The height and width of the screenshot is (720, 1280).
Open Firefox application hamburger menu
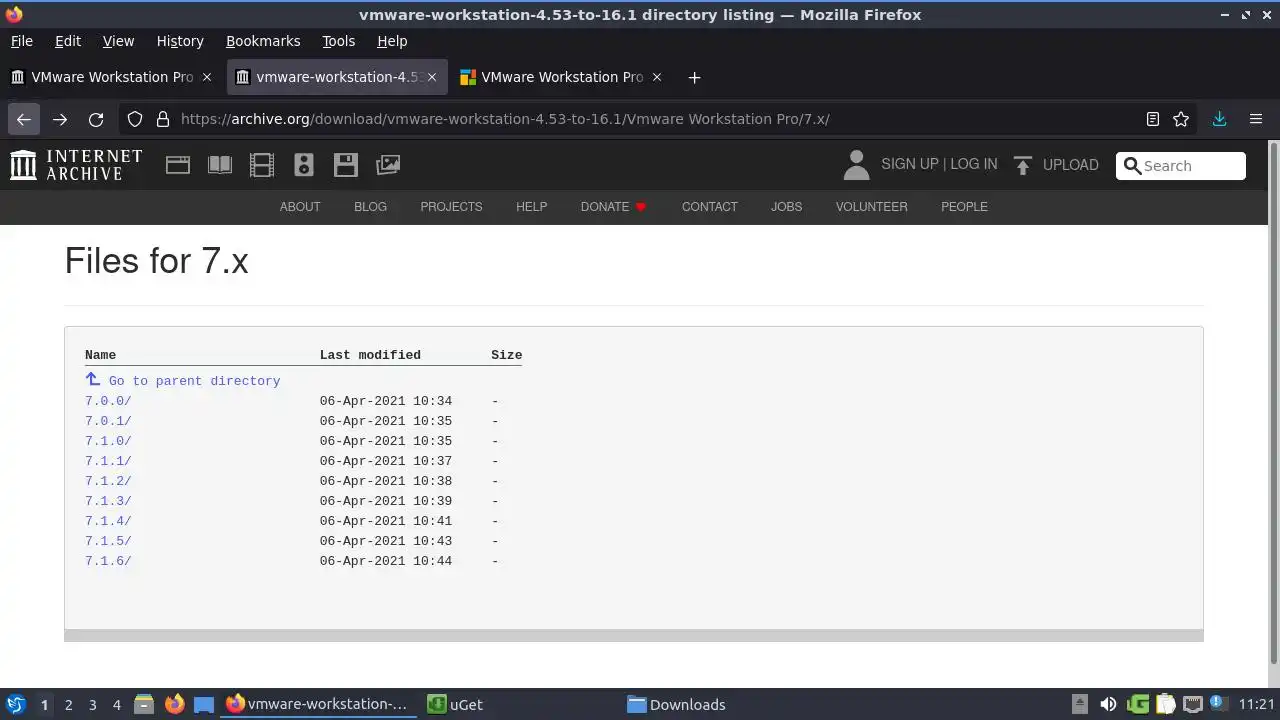click(1256, 119)
